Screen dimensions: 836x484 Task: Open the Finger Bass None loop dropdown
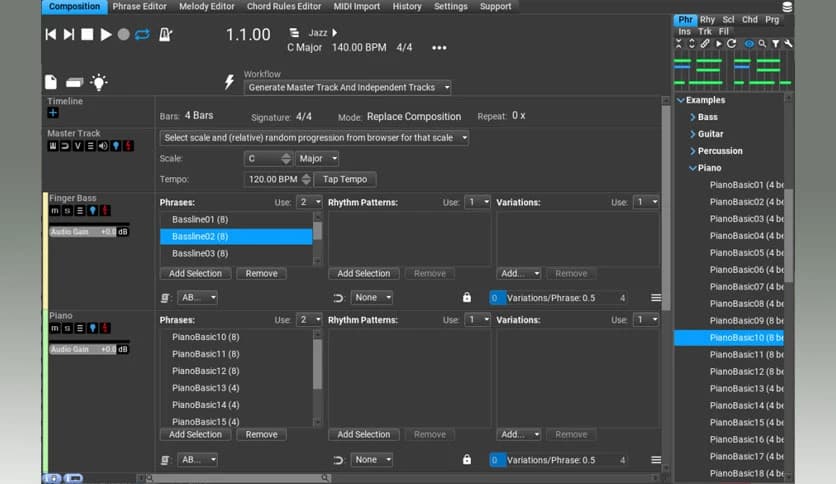(x=372, y=297)
